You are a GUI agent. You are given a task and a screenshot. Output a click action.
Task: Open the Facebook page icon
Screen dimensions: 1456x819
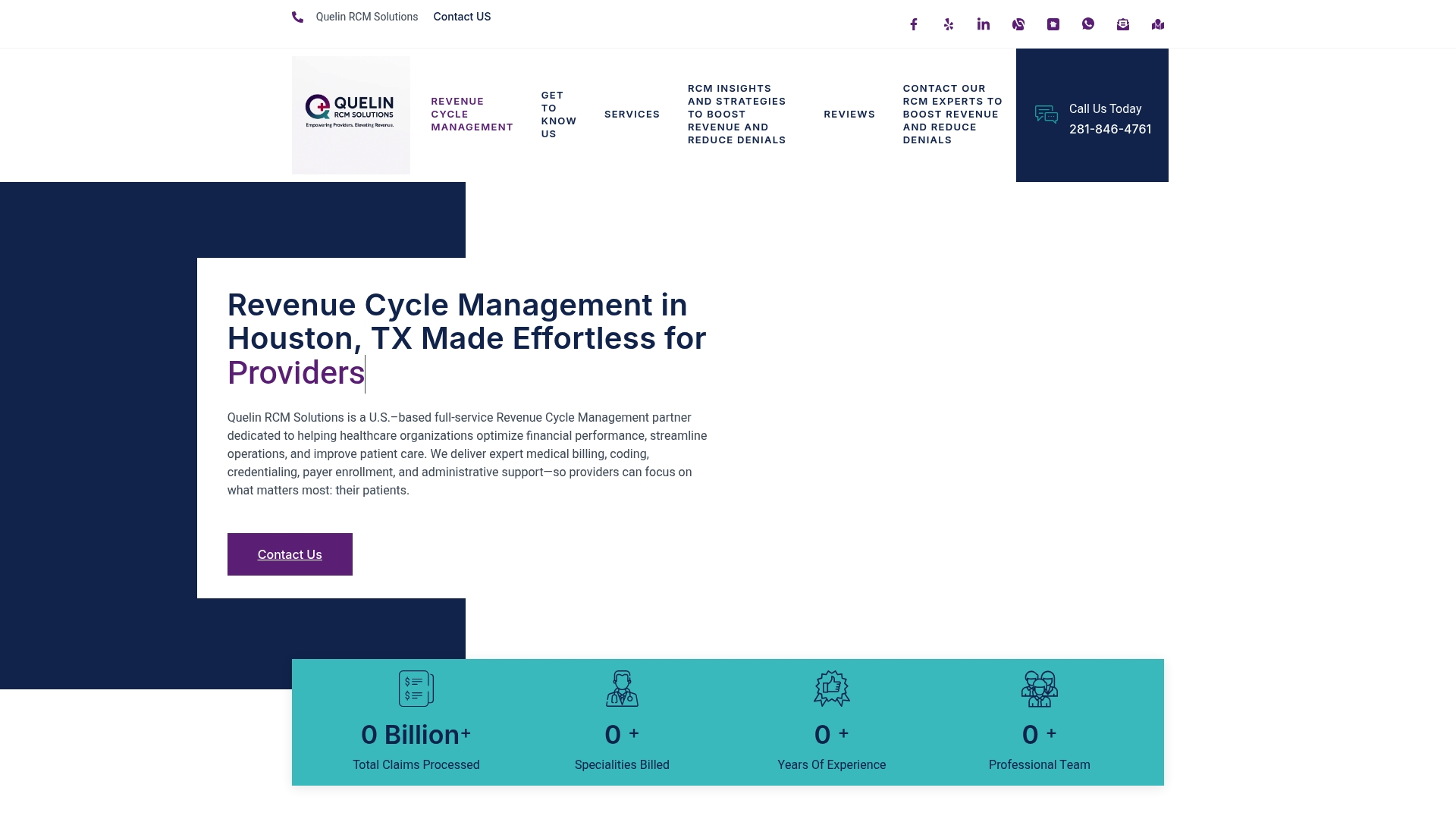[x=914, y=24]
